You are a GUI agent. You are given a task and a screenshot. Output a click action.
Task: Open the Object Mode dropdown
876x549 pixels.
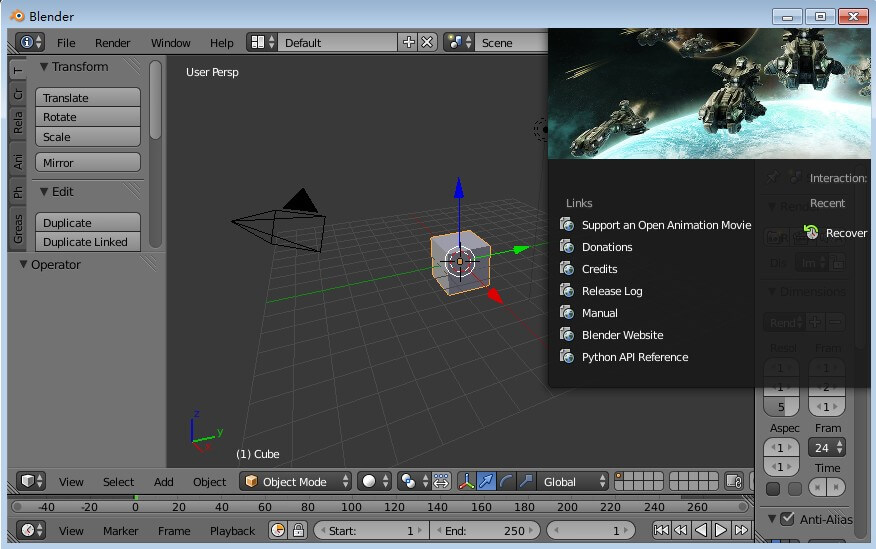click(x=296, y=481)
